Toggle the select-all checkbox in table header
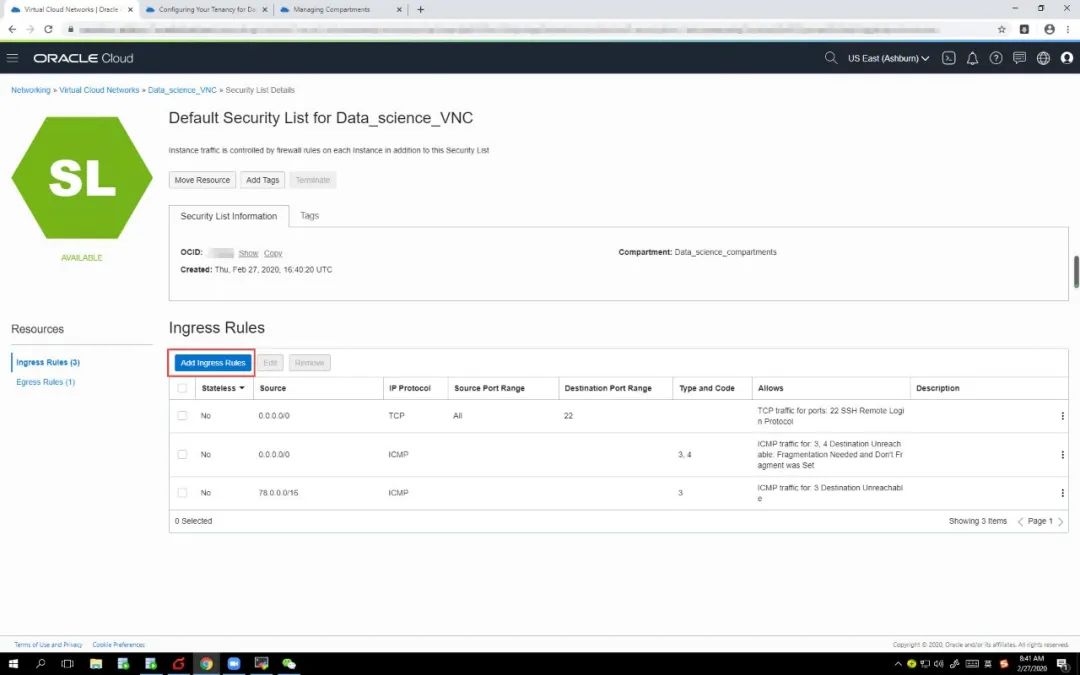The height and width of the screenshot is (675, 1080). (182, 388)
